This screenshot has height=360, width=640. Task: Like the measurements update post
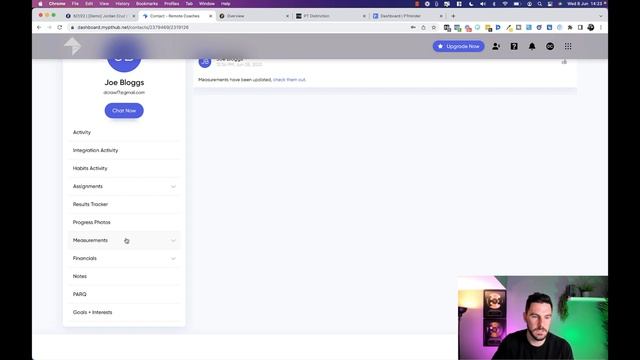564,62
